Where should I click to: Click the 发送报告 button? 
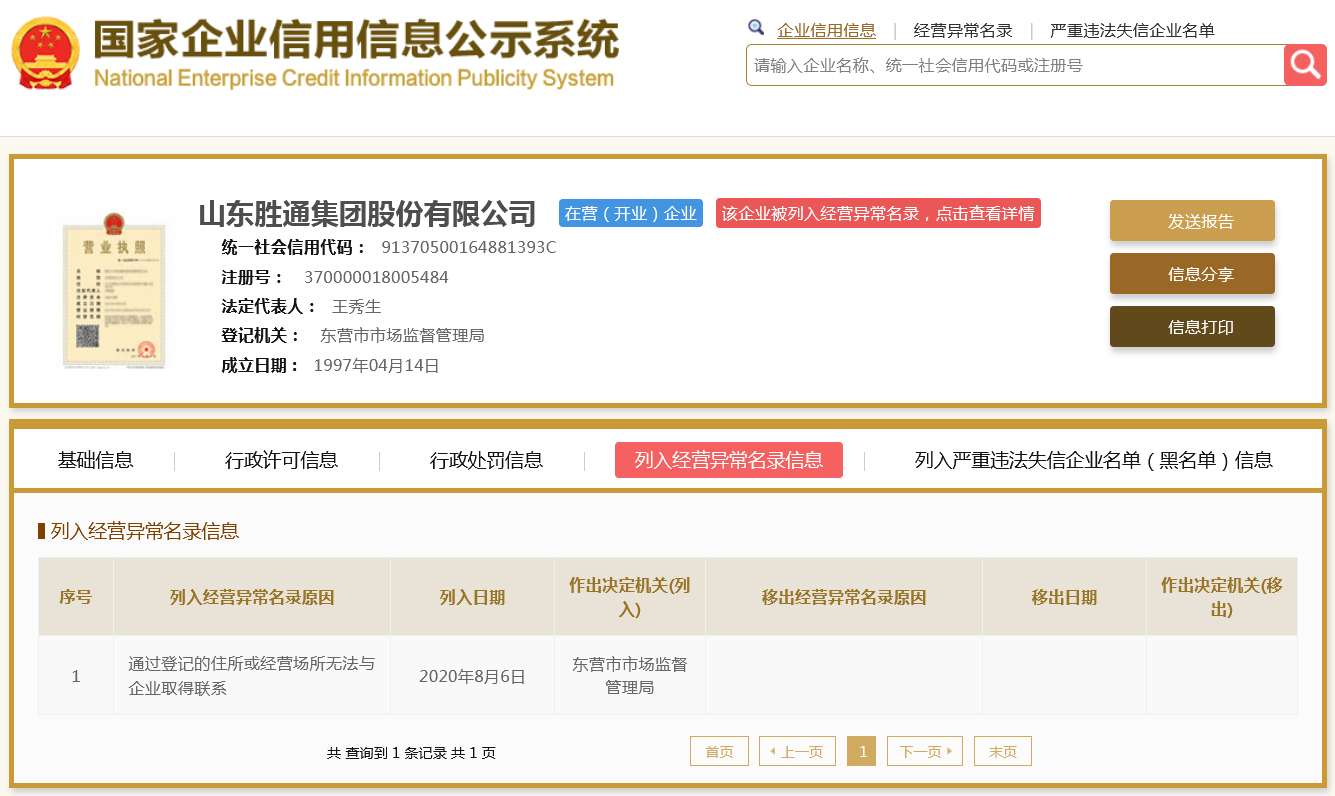pyautogui.click(x=1191, y=219)
